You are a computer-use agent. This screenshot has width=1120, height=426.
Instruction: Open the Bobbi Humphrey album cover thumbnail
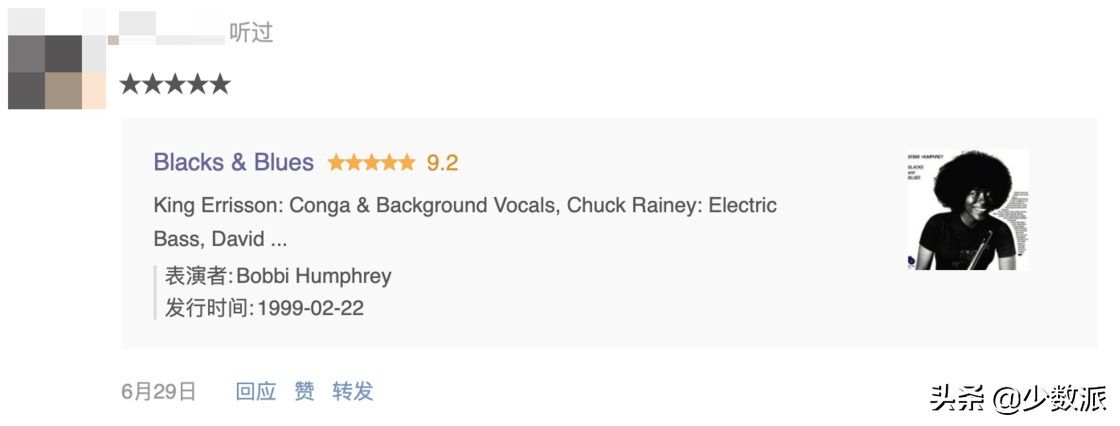[x=967, y=210]
